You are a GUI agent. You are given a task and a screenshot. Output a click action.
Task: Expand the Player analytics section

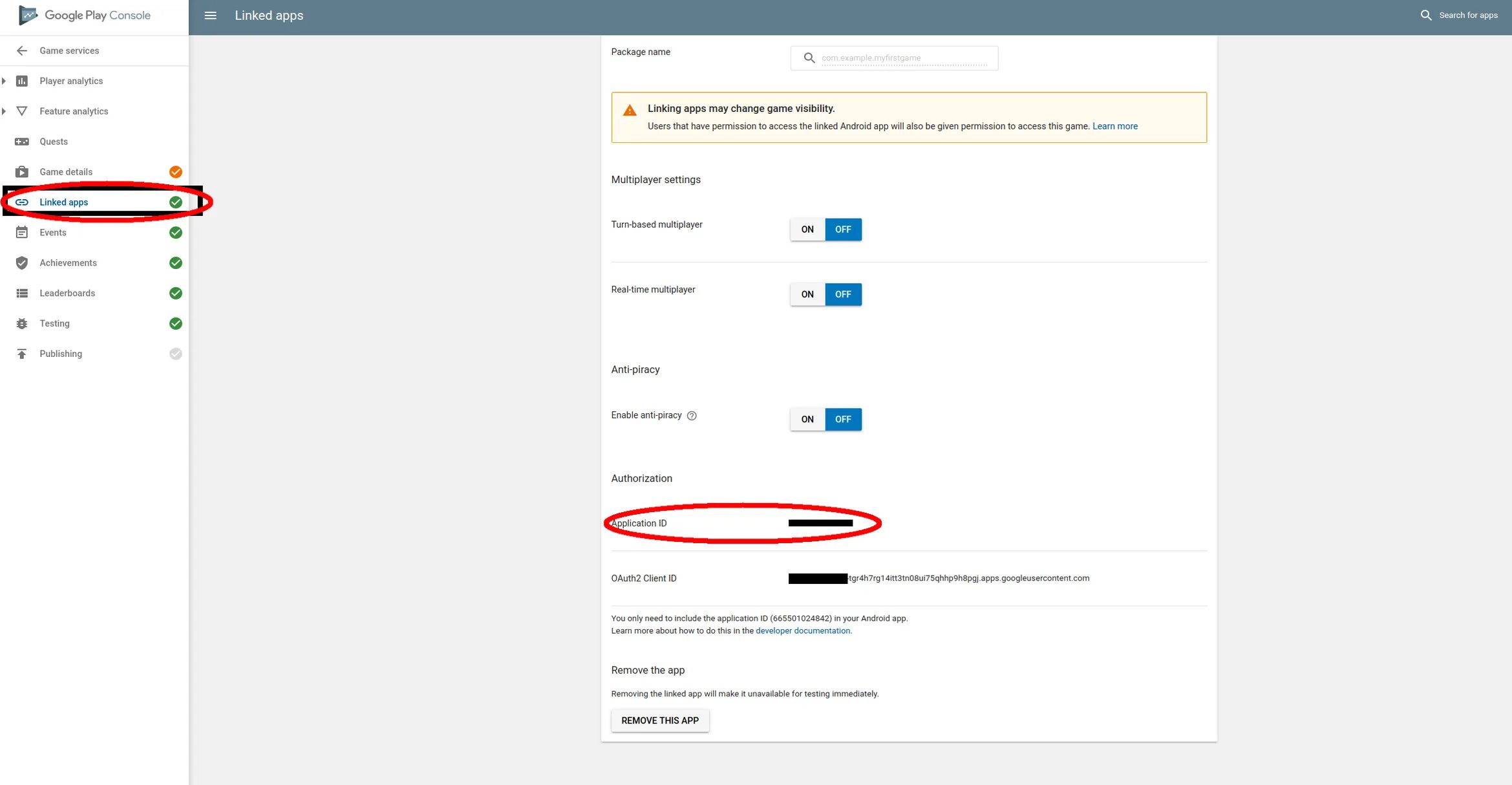point(5,81)
